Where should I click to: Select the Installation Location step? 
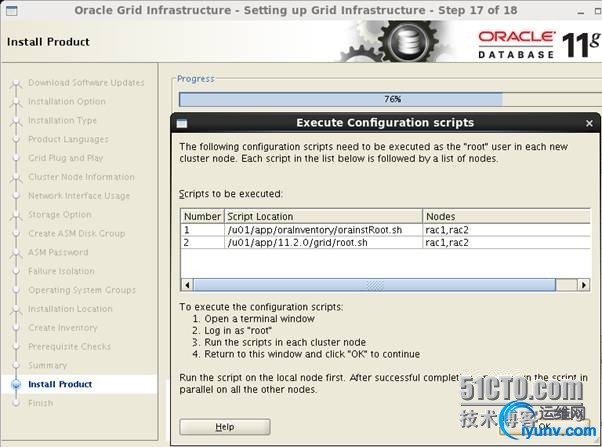coord(70,308)
